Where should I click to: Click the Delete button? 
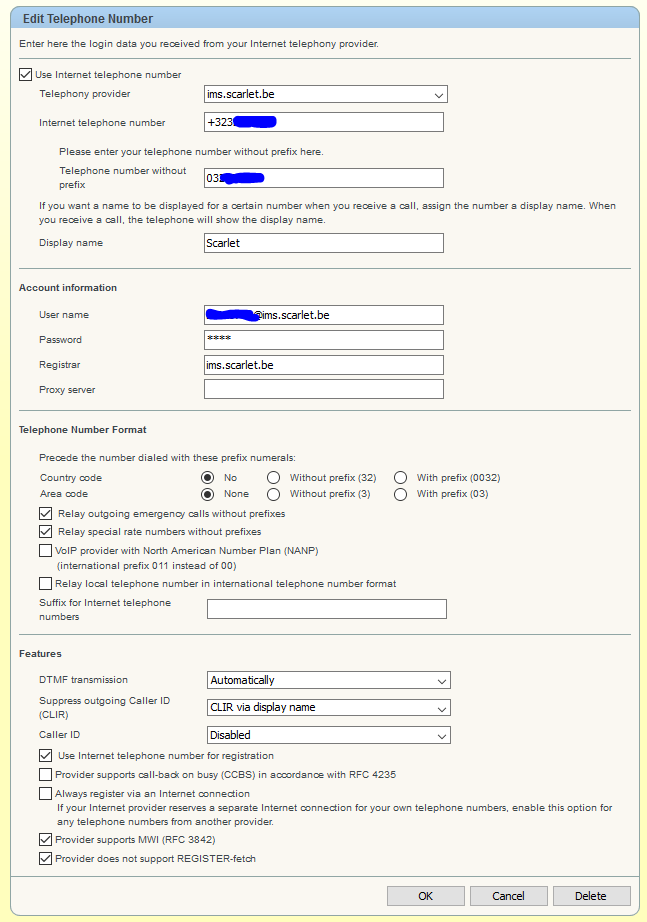[x=591, y=896]
